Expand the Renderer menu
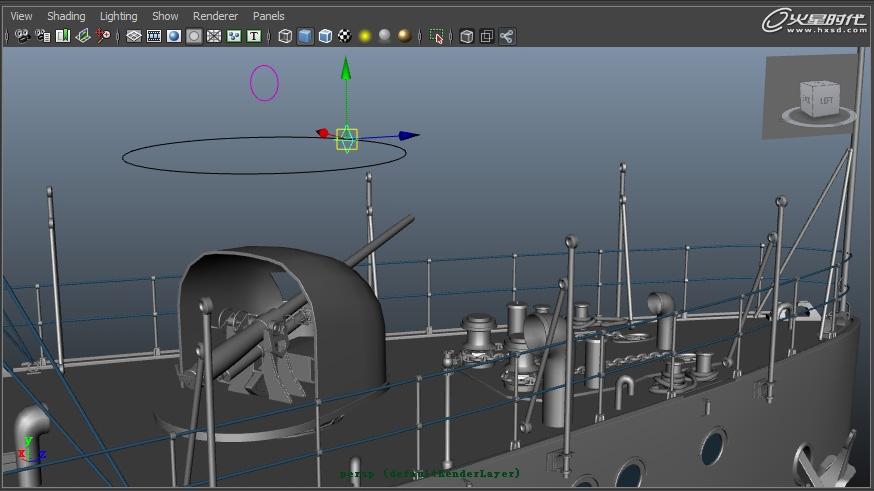Viewport: 874px width, 491px height. coord(215,16)
